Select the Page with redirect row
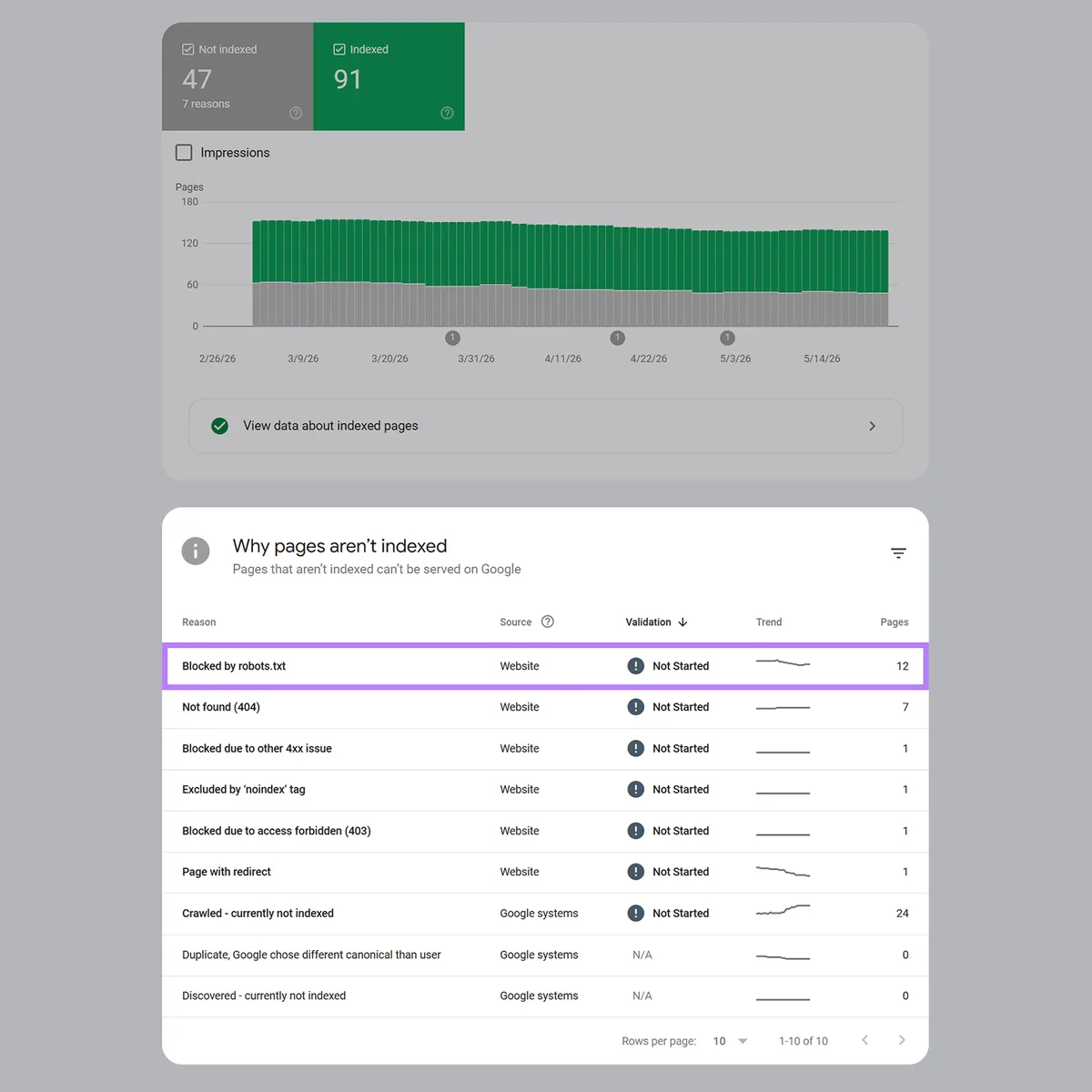 (x=545, y=872)
